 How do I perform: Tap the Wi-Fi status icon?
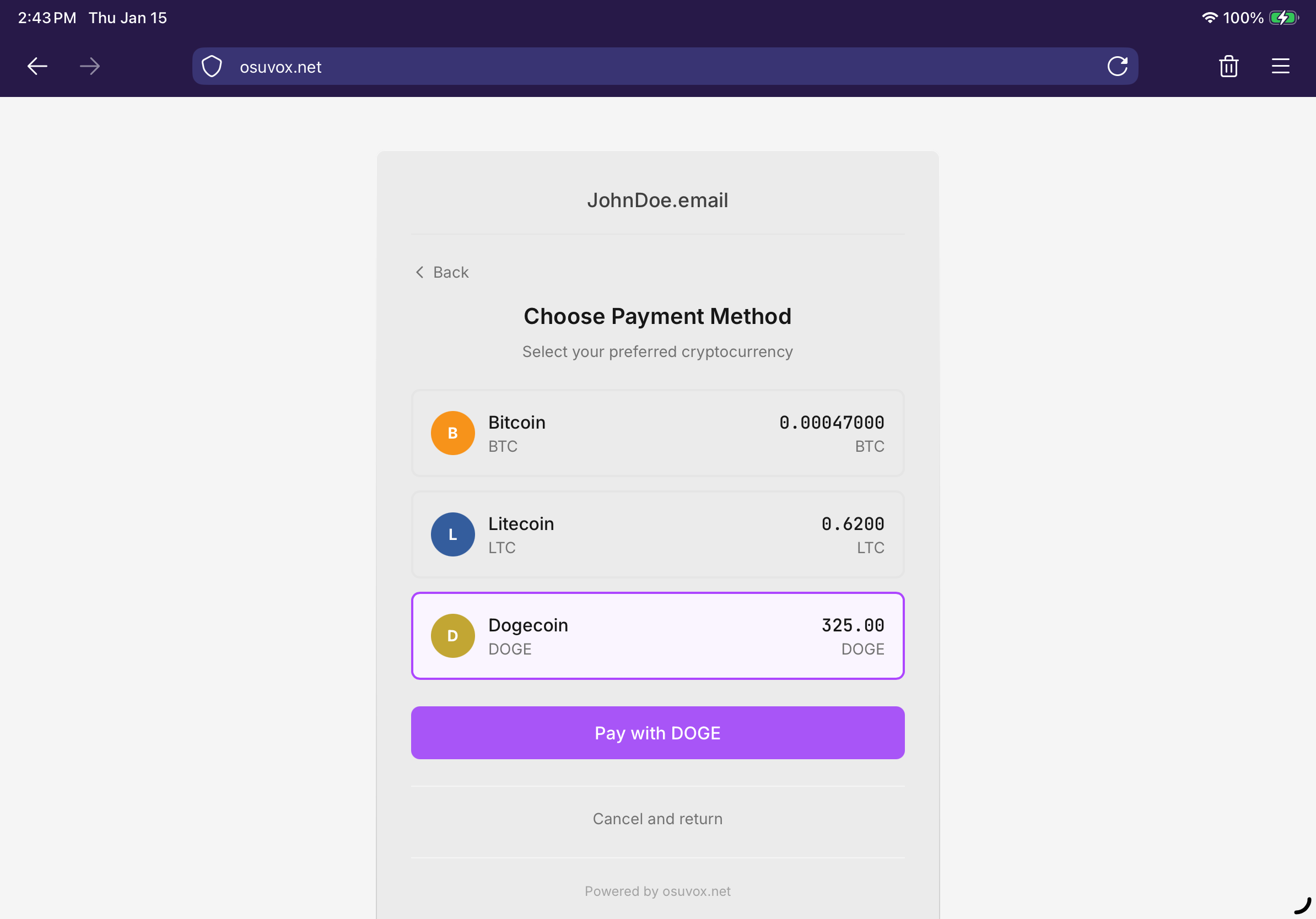(1210, 18)
